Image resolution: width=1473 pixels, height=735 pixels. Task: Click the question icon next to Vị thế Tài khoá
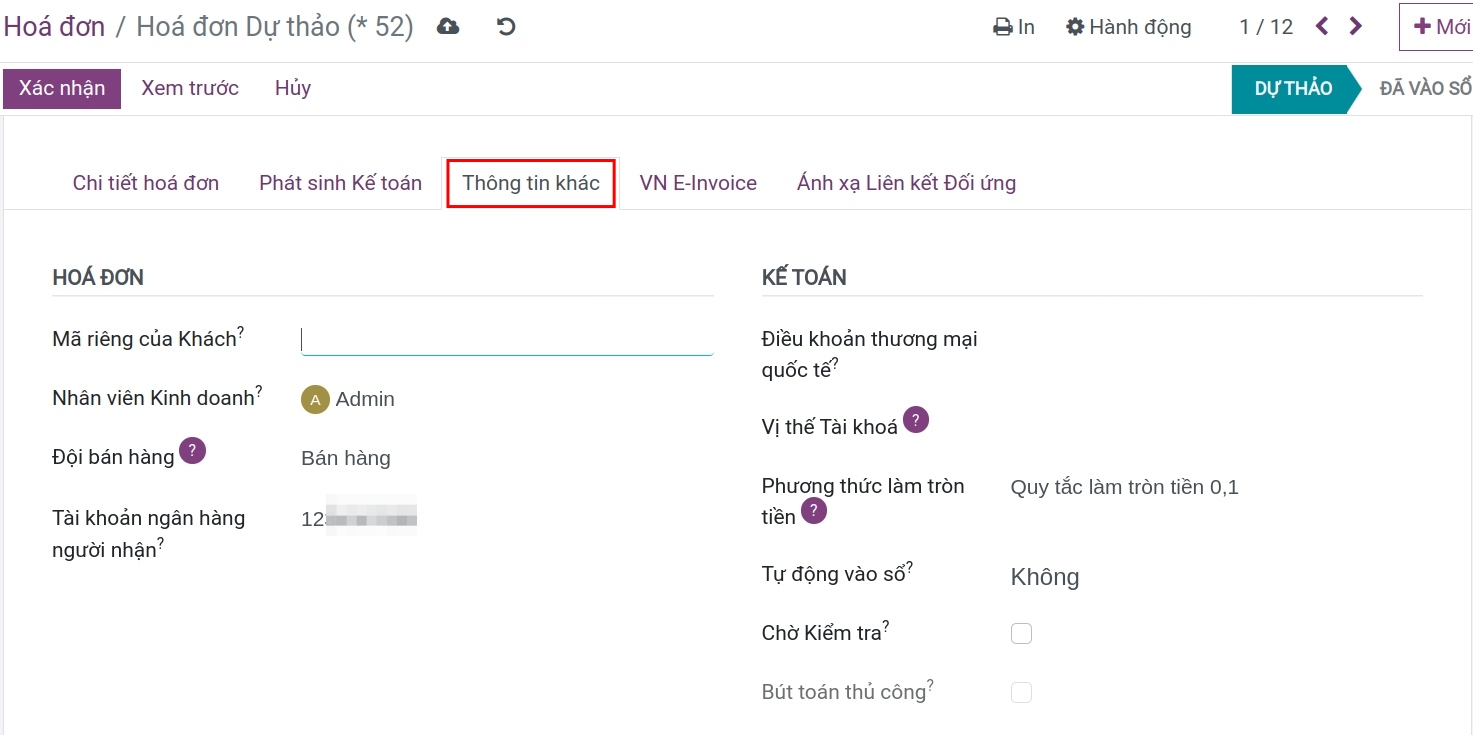point(914,420)
